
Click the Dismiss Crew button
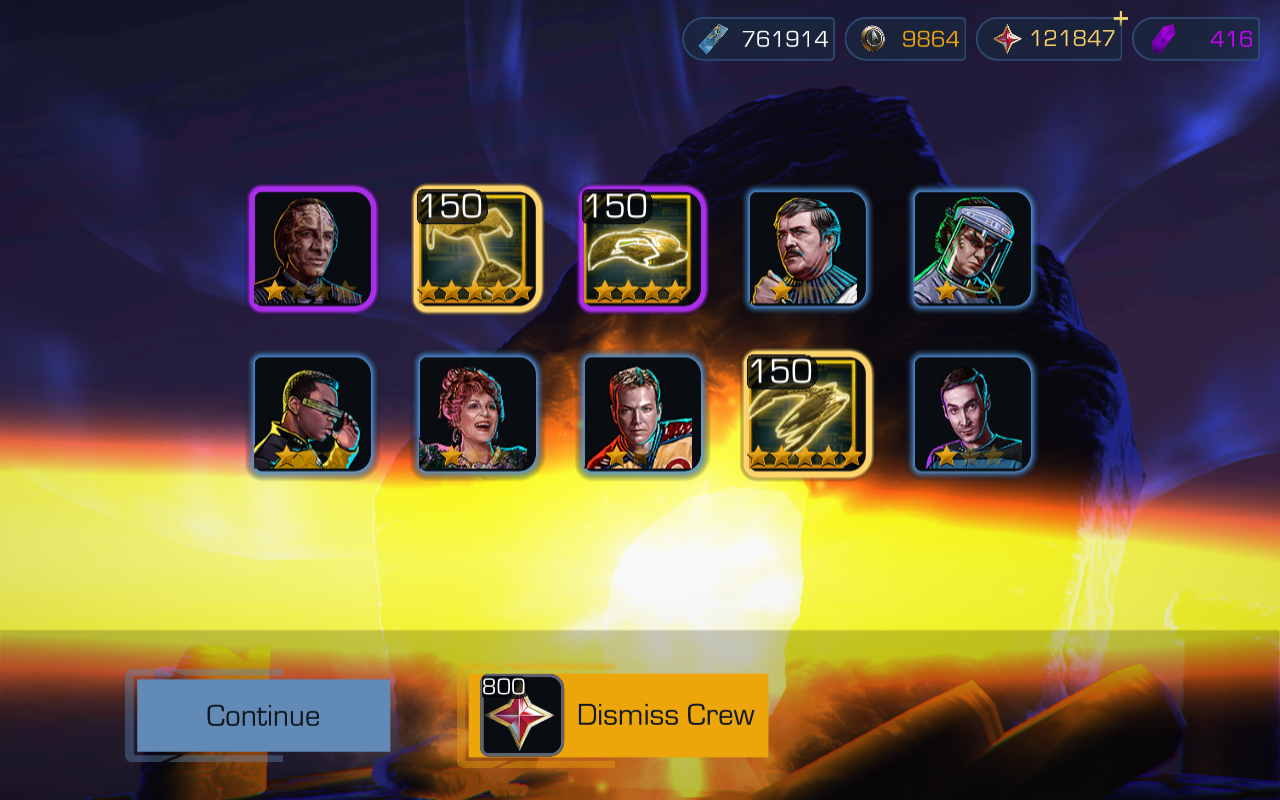(619, 715)
